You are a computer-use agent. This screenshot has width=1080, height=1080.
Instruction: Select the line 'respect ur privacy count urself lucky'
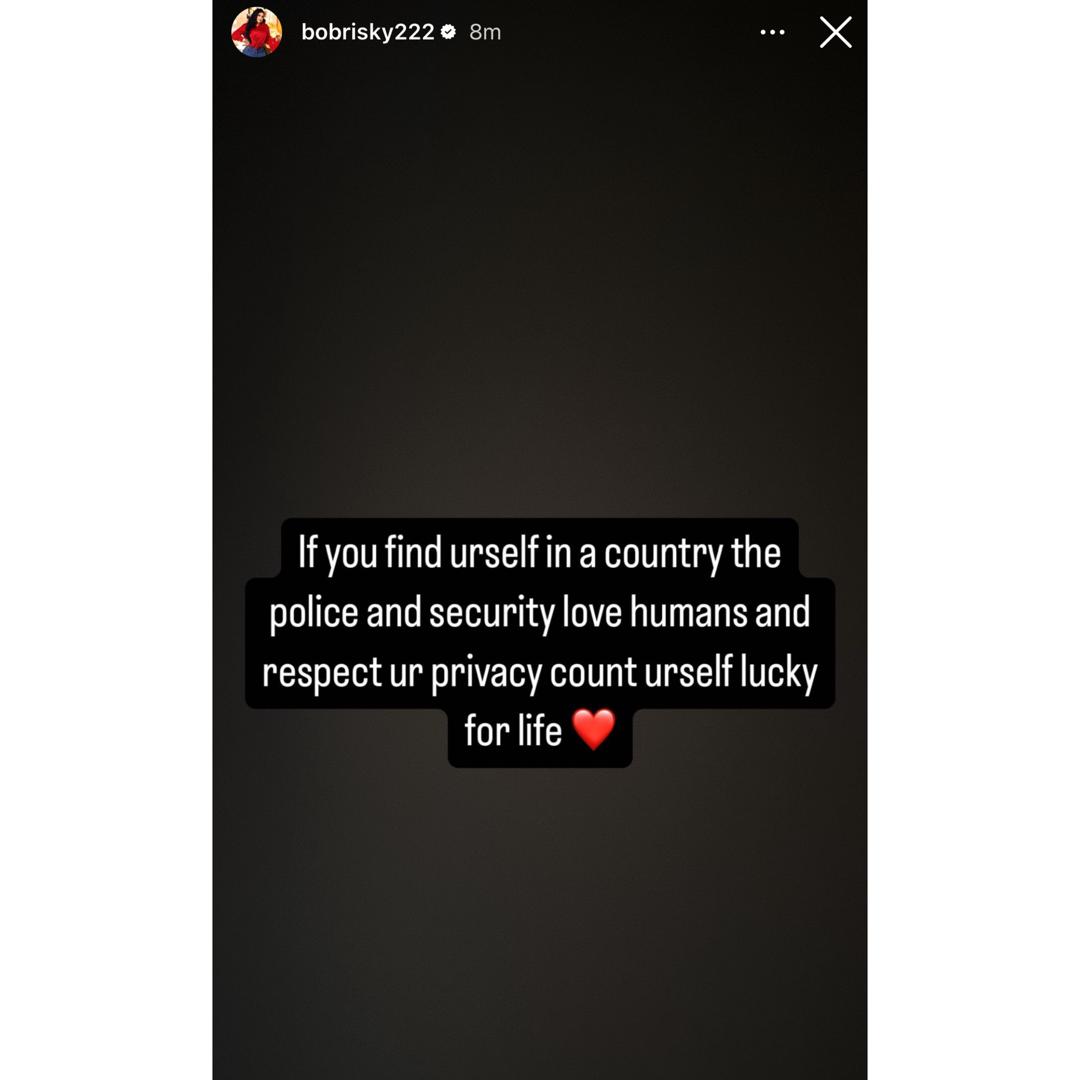point(539,672)
